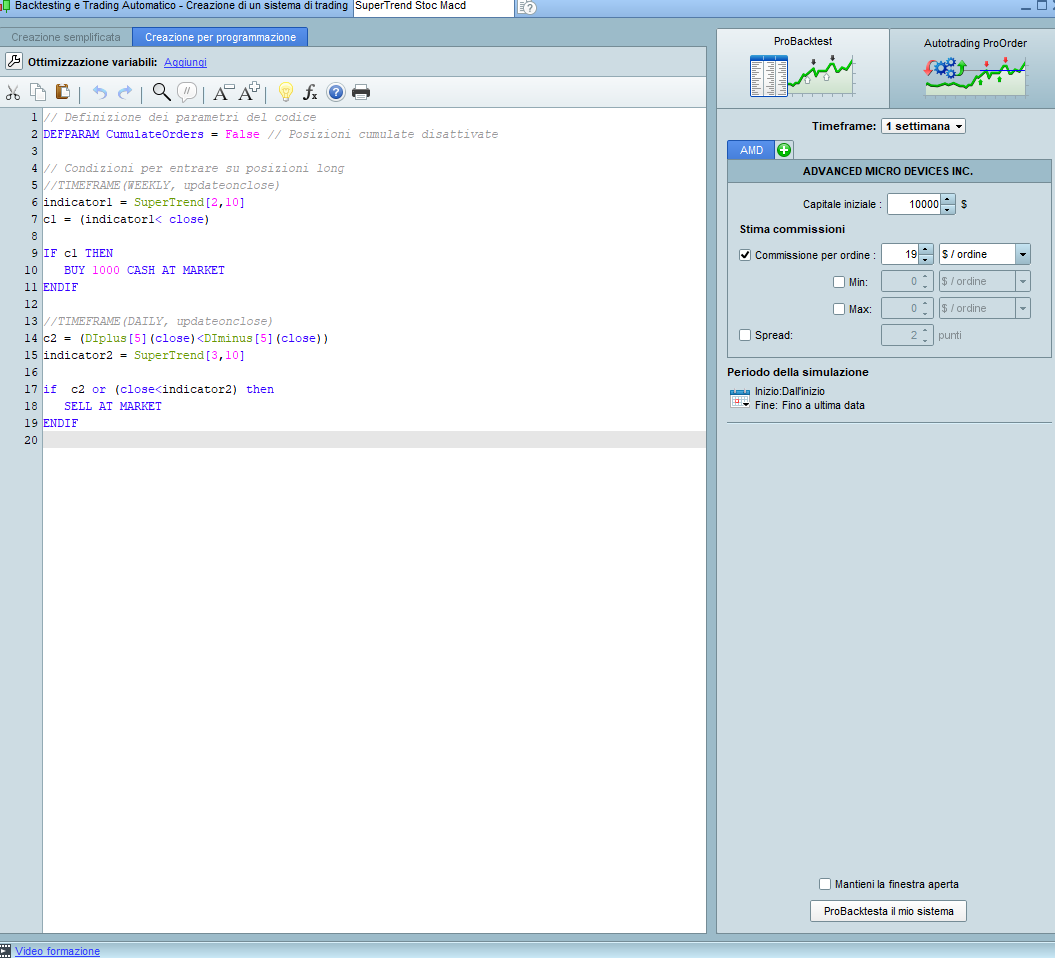Click ProBacktesta il mio sistema button
The image size is (1055, 958).
pos(888,911)
